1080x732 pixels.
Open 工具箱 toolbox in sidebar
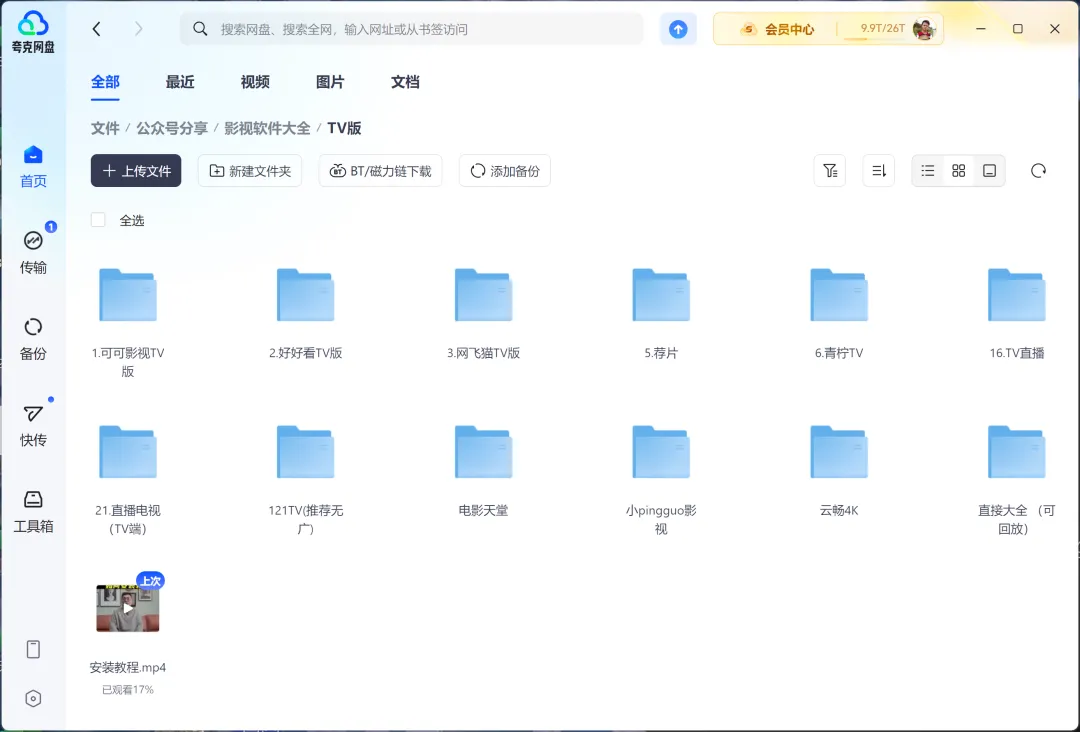tap(33, 512)
